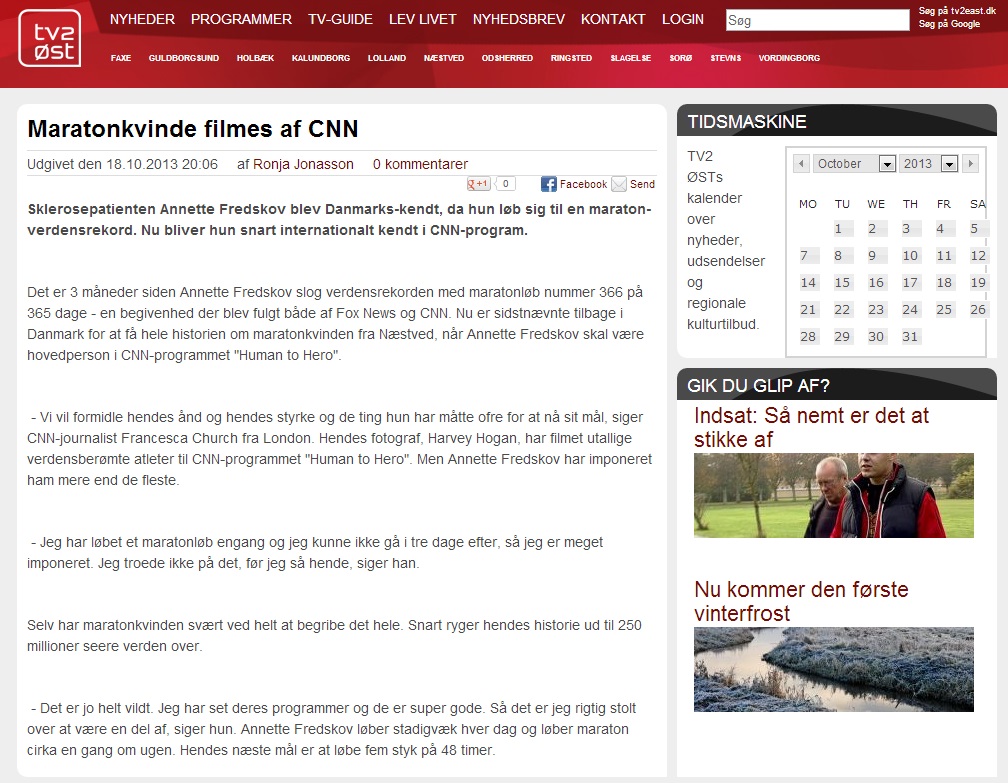Select October 31 in the calendar
The height and width of the screenshot is (783, 1008).
(x=910, y=336)
